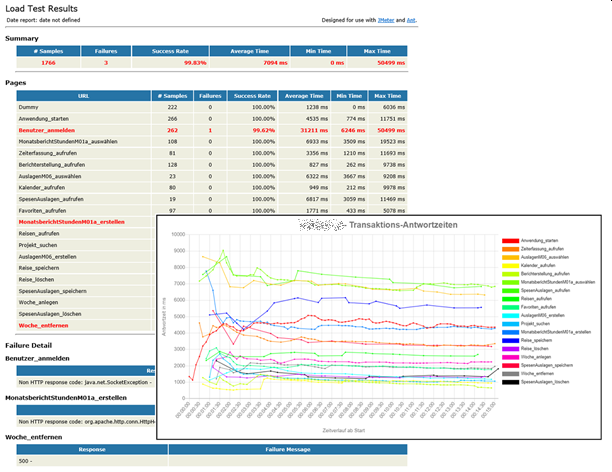Click the 'Date report: date not defined' text
Viewport: 612px width, 472px height.
pos(43,20)
